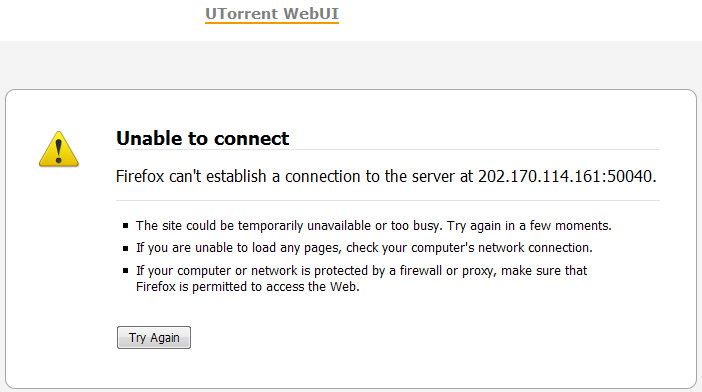Click square bullet before "If your computer or network"
Image resolution: width=702 pixels, height=392 pixels.
click(x=126, y=270)
